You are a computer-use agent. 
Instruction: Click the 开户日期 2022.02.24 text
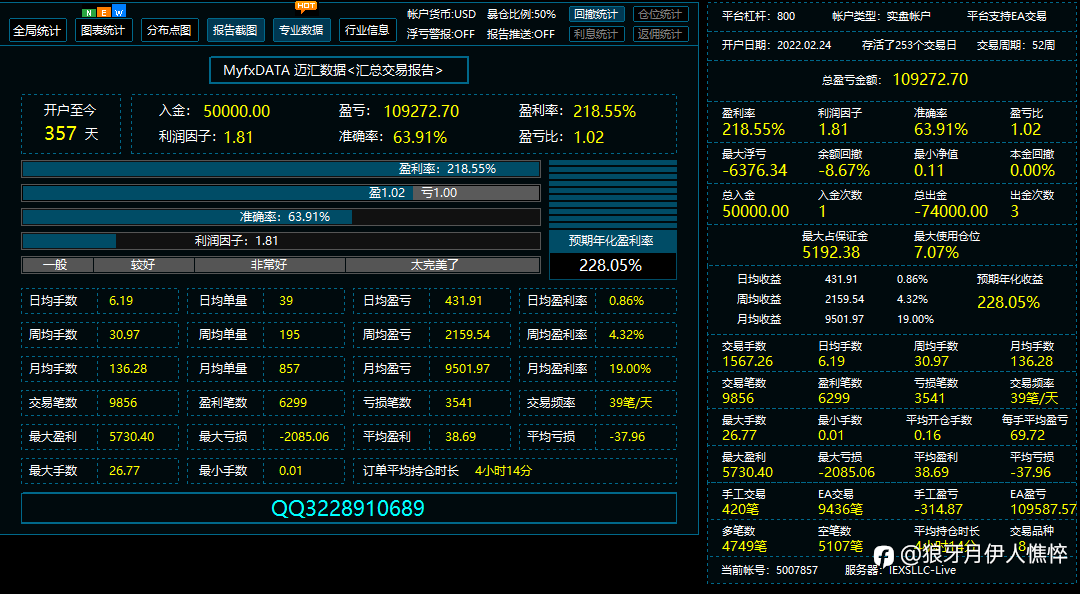[776, 45]
